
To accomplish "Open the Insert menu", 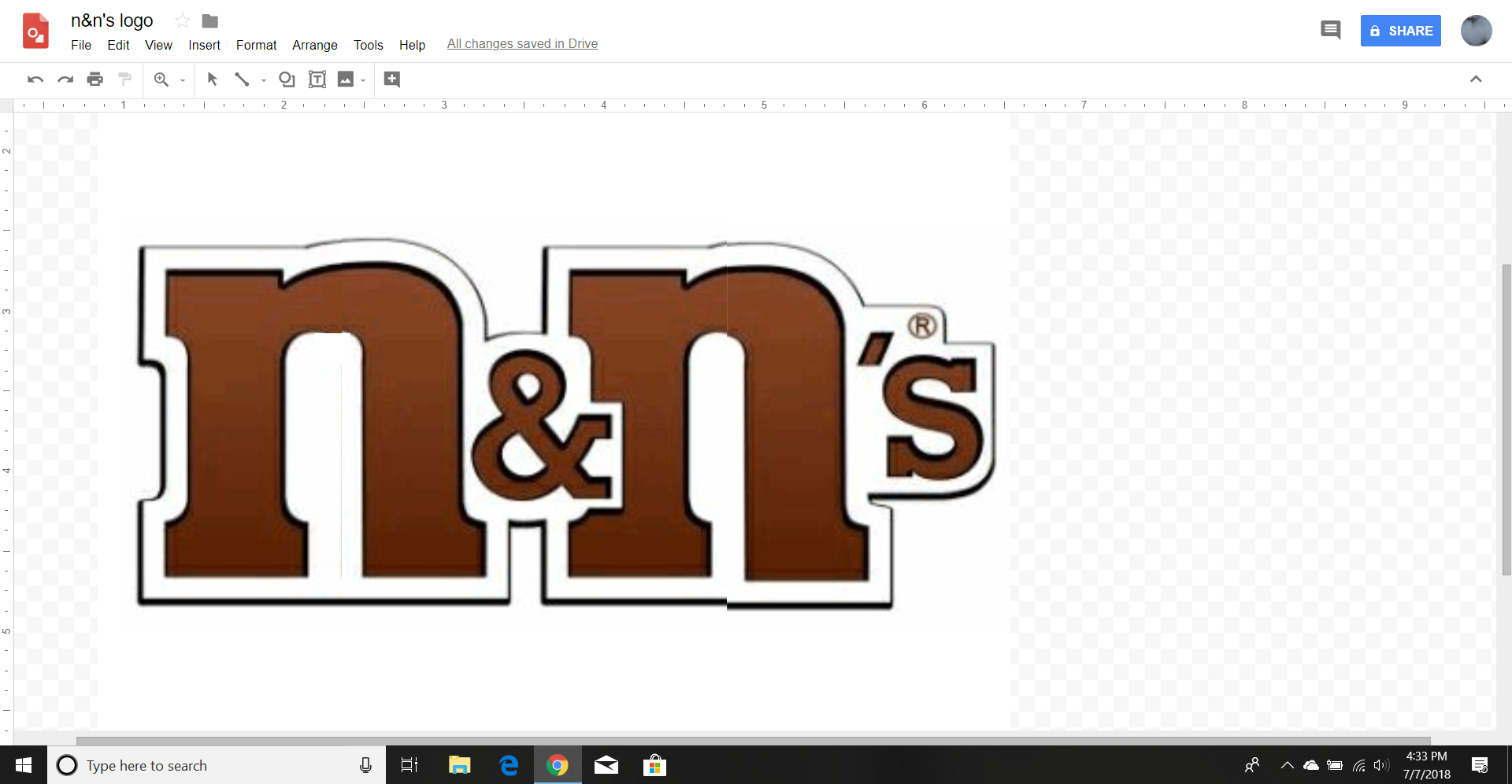I will 204,45.
